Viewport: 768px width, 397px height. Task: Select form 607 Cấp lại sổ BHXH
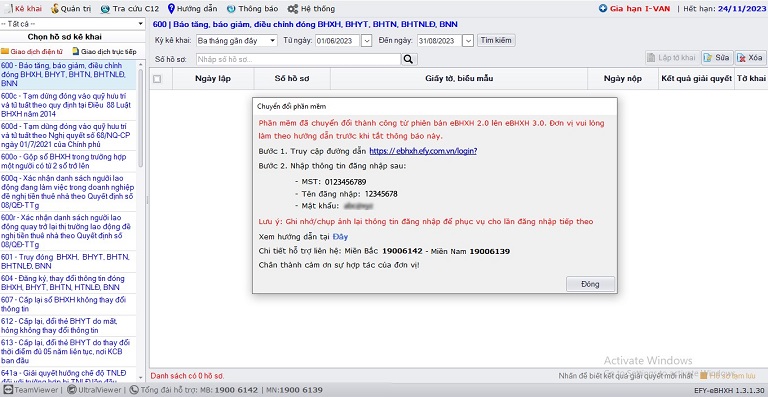coord(68,304)
